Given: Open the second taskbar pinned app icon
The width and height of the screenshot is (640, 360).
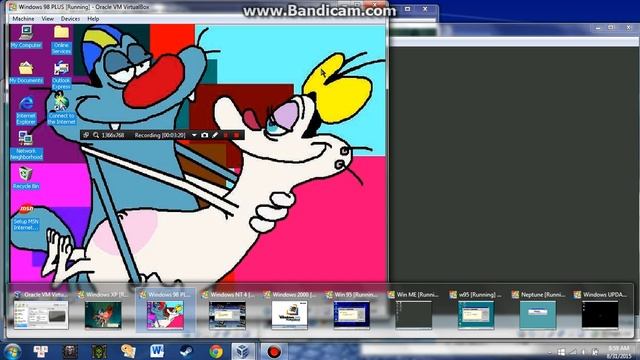Looking at the screenshot, I should [70, 351].
